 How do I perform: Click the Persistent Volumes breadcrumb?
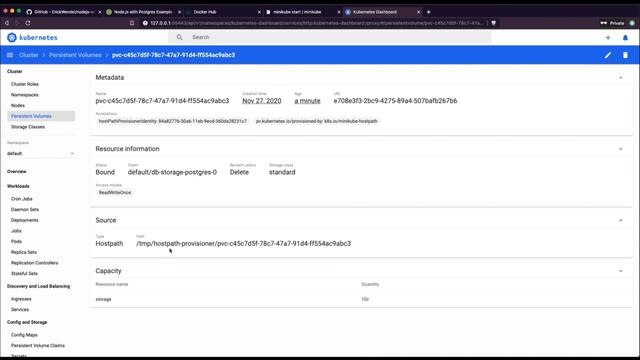(x=75, y=55)
